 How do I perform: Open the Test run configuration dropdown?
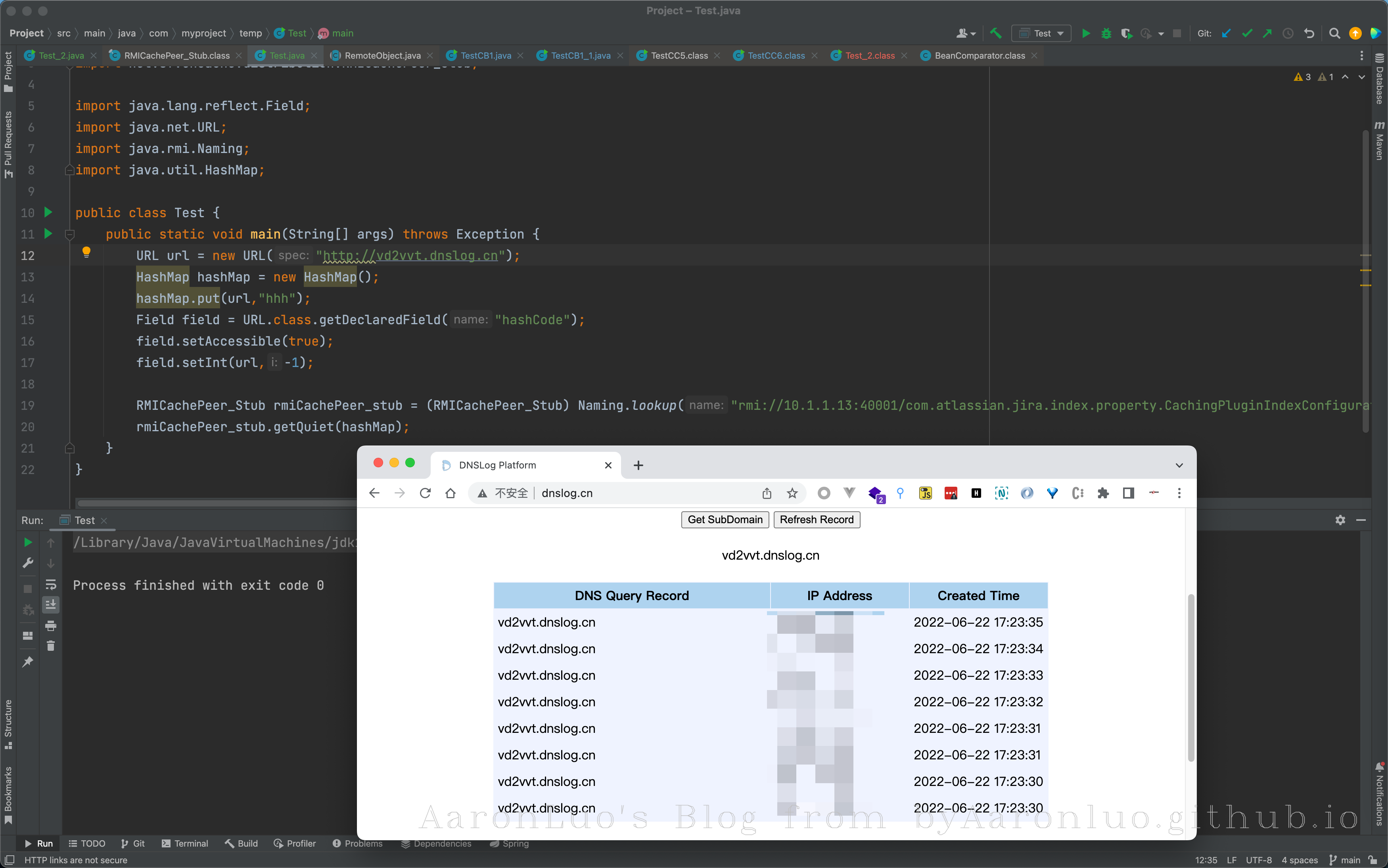tap(1041, 33)
